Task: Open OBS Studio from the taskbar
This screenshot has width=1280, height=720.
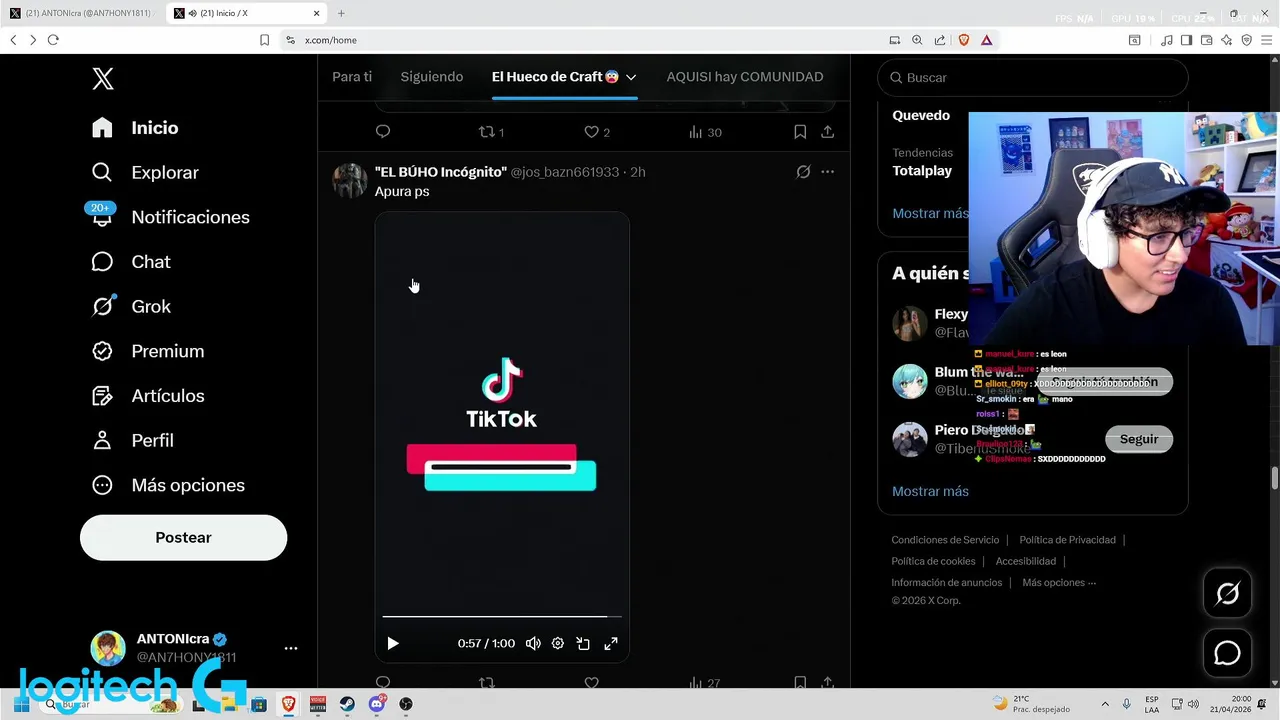Action: [405, 704]
